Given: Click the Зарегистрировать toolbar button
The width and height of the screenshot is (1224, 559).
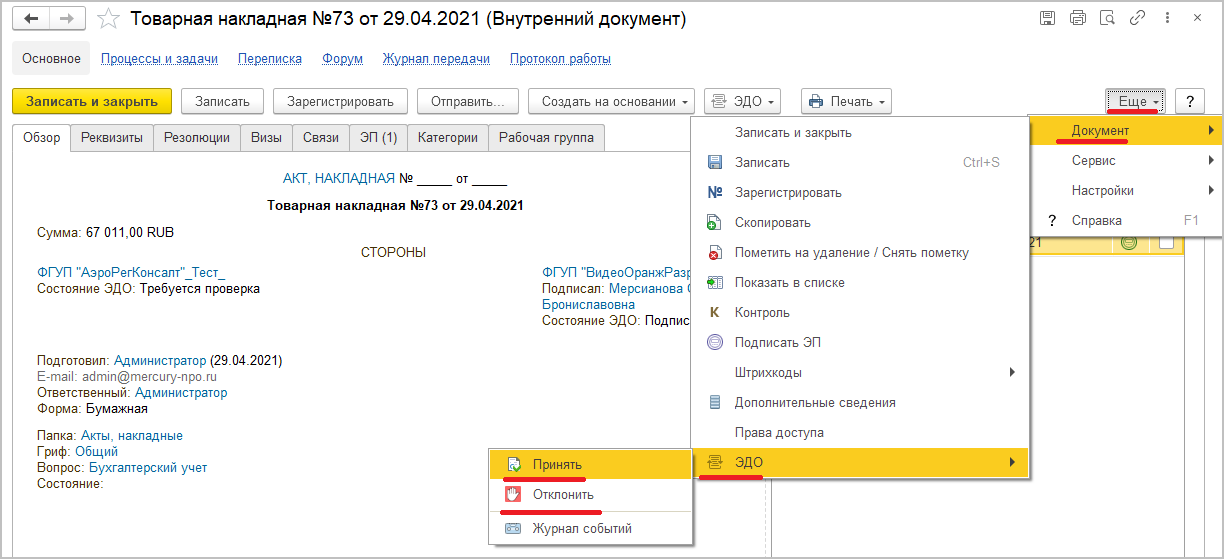Looking at the screenshot, I should click(x=340, y=101).
